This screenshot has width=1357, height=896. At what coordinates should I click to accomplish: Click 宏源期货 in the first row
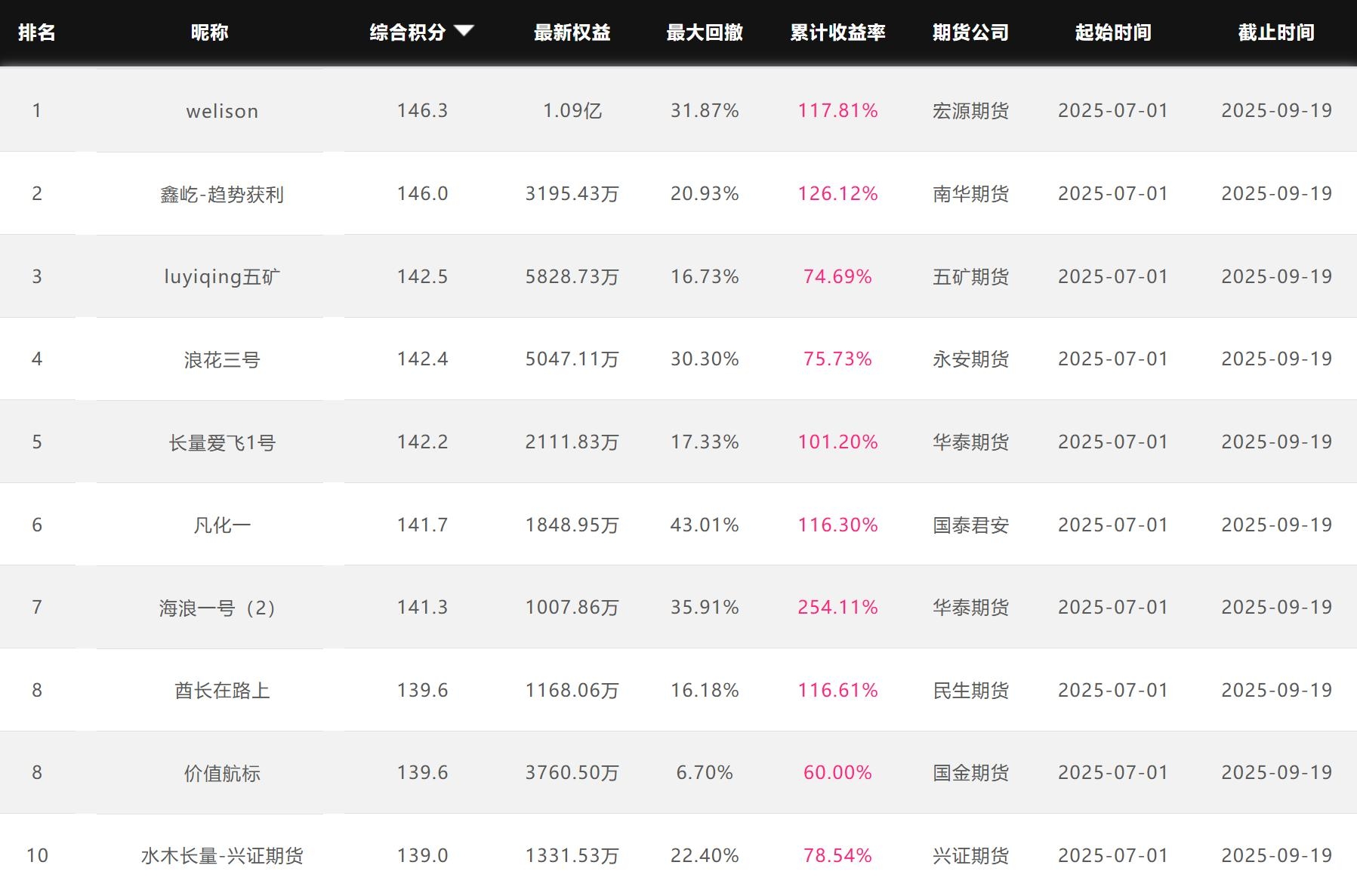(x=970, y=112)
